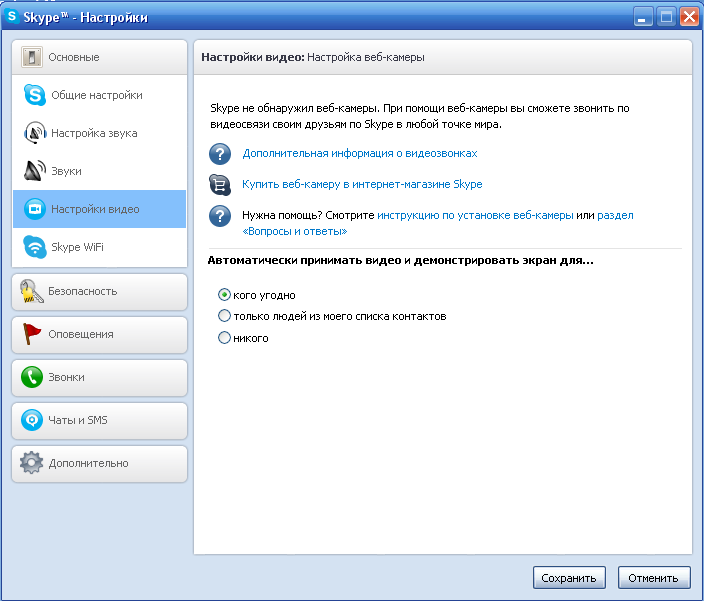Viewport: 704px width, 601px height.
Task: Expand the Безопасность settings section
Action: [99, 291]
